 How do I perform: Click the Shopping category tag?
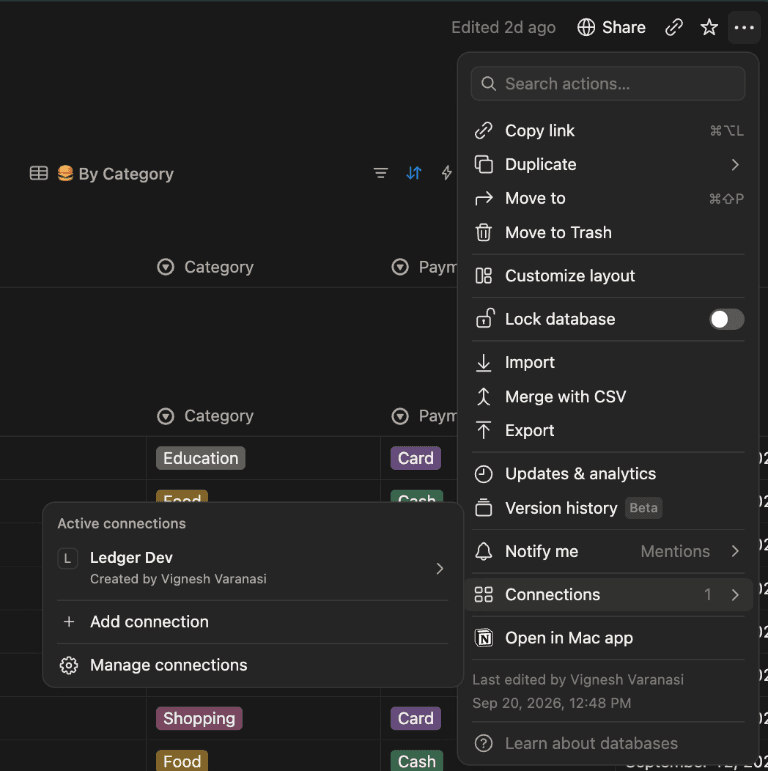(199, 718)
